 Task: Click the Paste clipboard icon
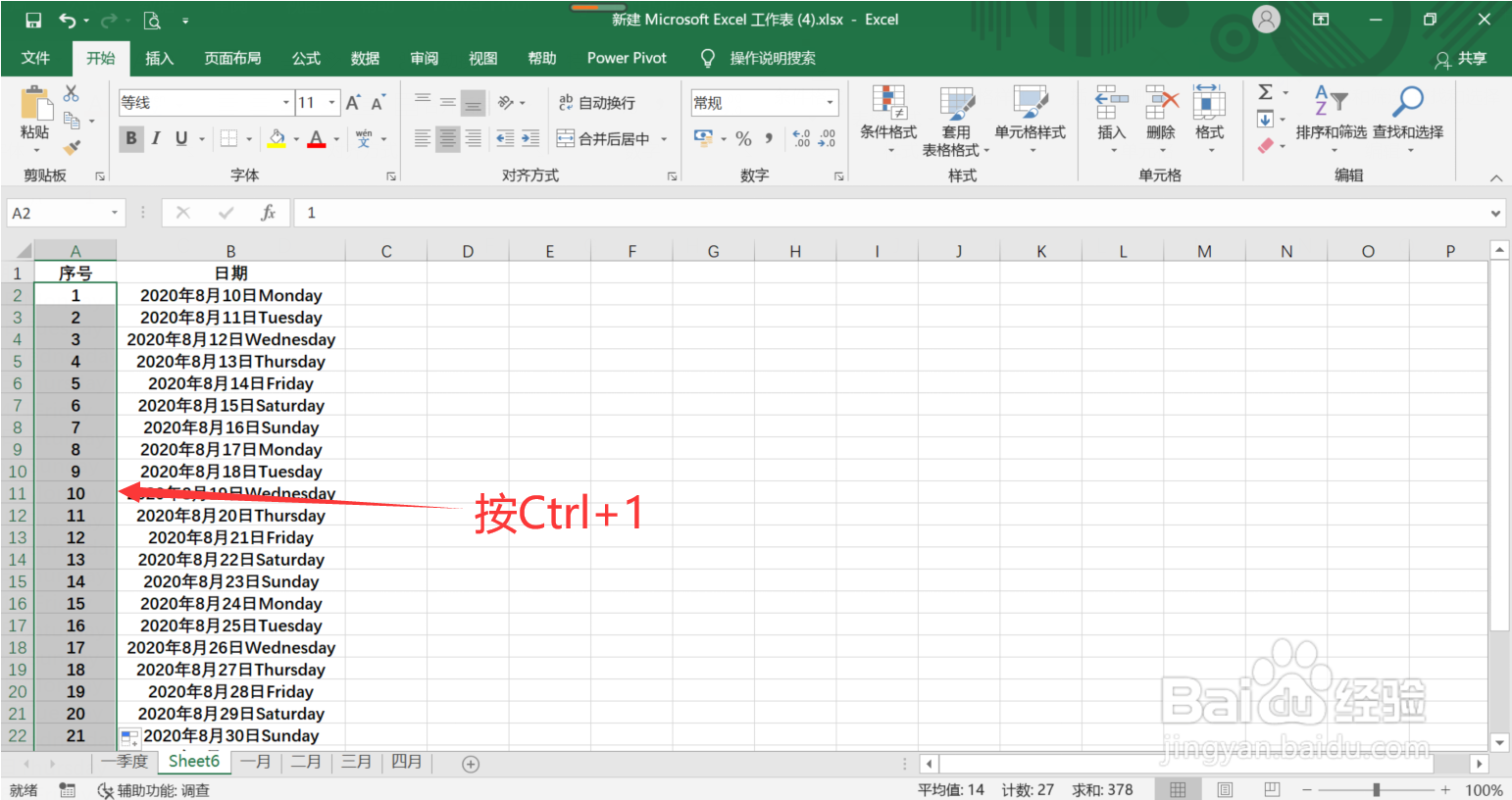[35, 103]
